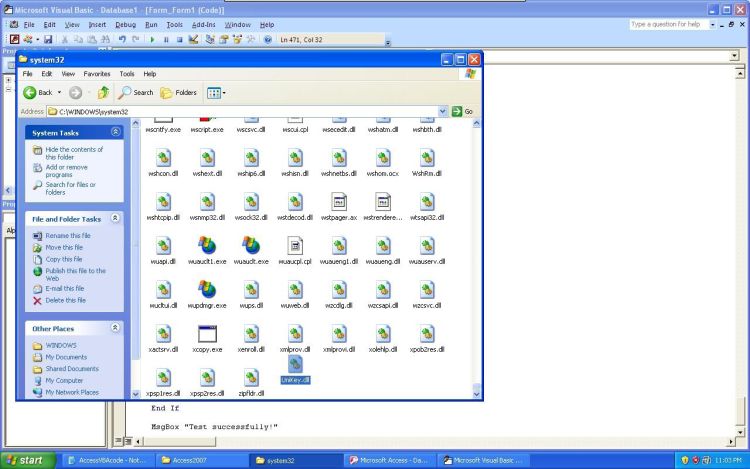Image resolution: width=750 pixels, height=469 pixels.
Task: Toggle the Folders pane in Explorer toolbar
Action: click(178, 92)
